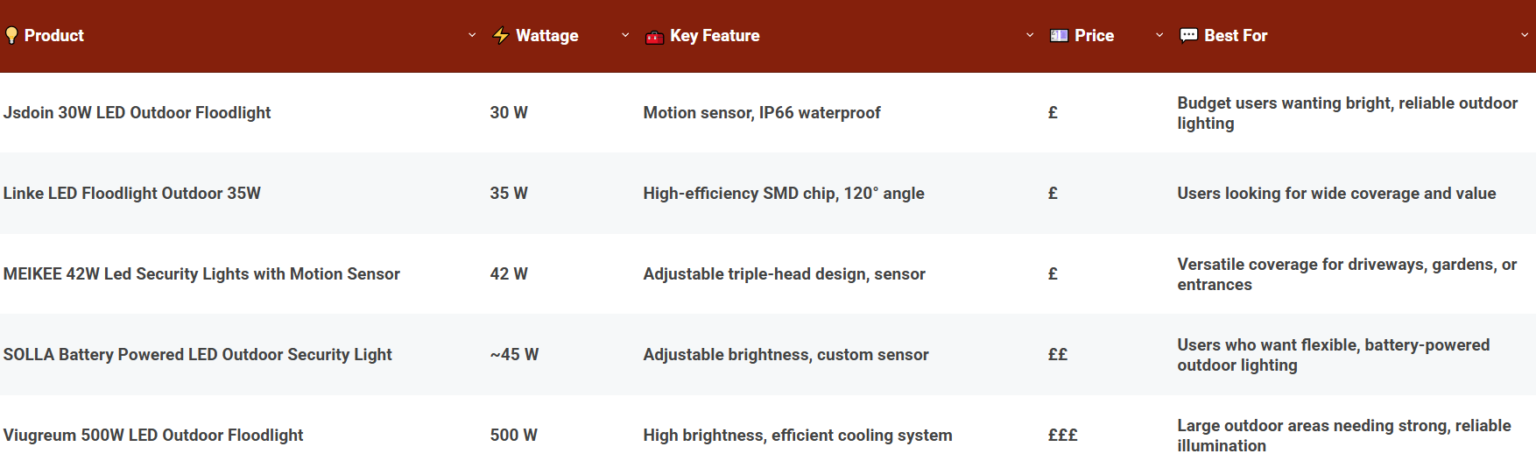1536x475 pixels.
Task: Expand the Price column dropdown chevron
Action: click(1160, 36)
